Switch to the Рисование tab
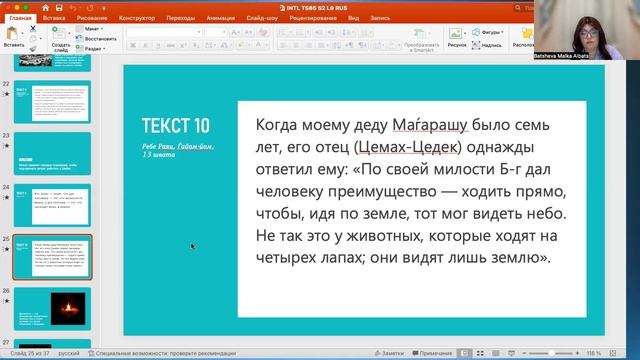Image resolution: width=640 pixels, height=360 pixels. [92, 18]
